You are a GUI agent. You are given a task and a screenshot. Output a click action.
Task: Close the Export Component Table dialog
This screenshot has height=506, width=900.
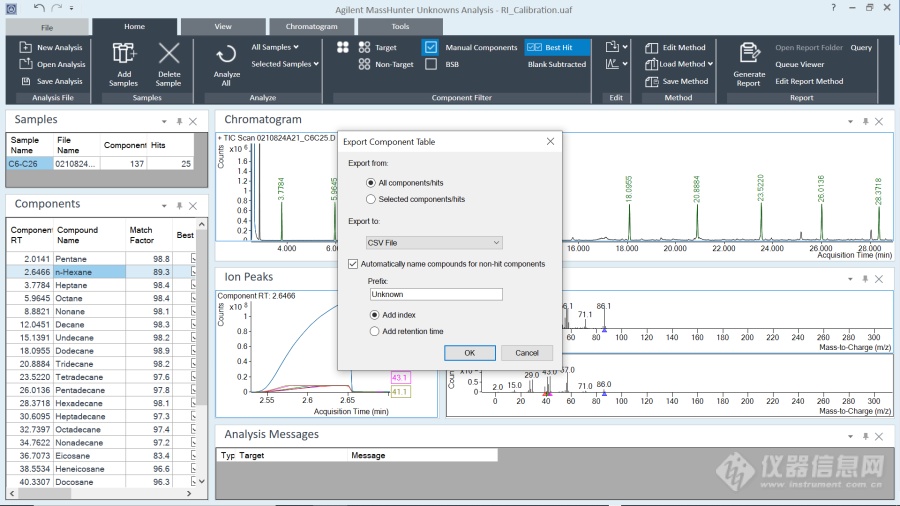coord(550,141)
